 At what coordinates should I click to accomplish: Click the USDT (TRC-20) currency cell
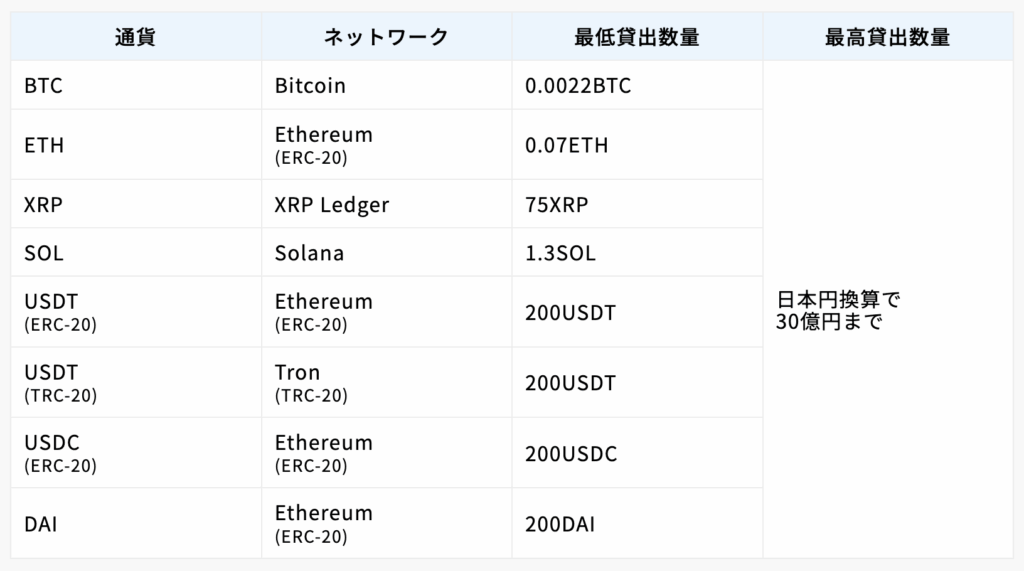60,383
